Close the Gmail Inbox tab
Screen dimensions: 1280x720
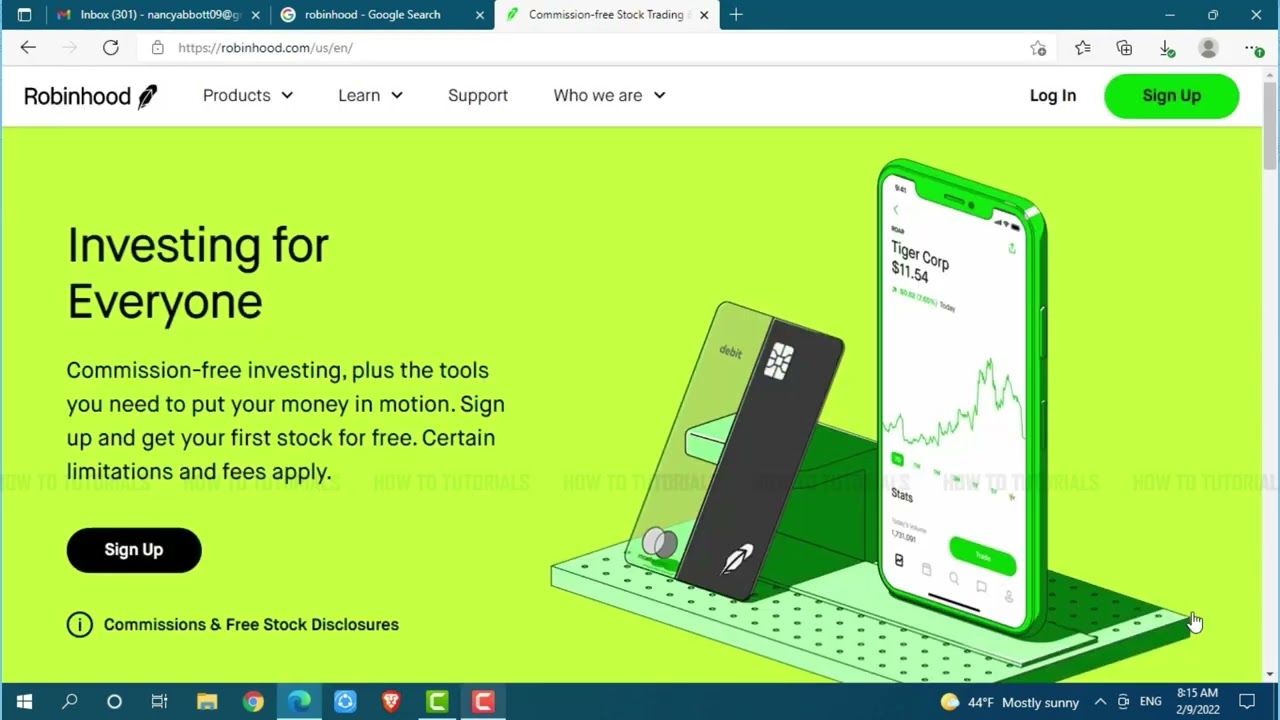tap(255, 15)
